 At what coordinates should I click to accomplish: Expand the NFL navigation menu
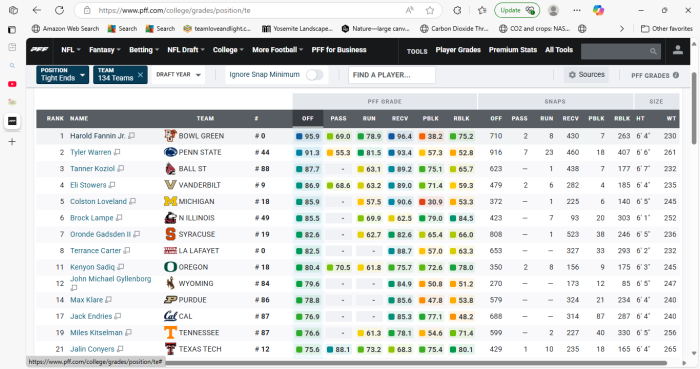pyautogui.click(x=71, y=50)
